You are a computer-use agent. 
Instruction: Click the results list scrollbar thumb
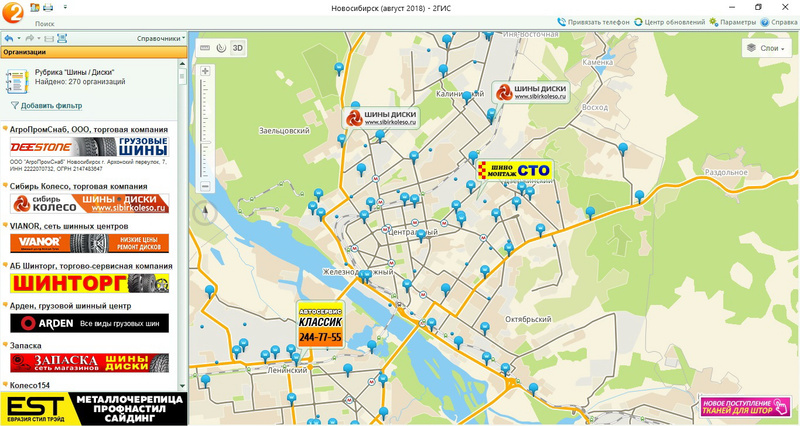182,76
